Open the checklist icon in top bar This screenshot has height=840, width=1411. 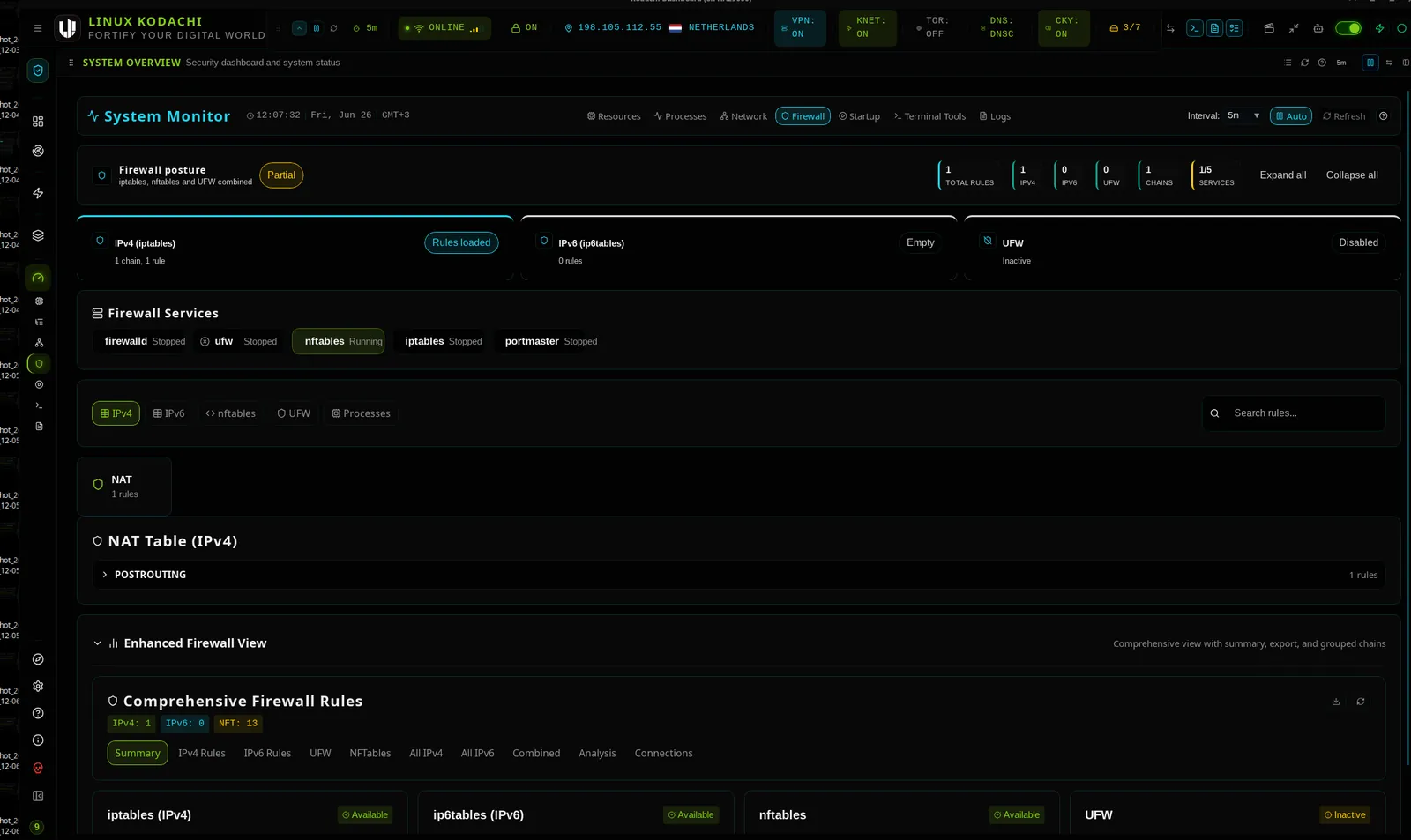coord(1235,28)
